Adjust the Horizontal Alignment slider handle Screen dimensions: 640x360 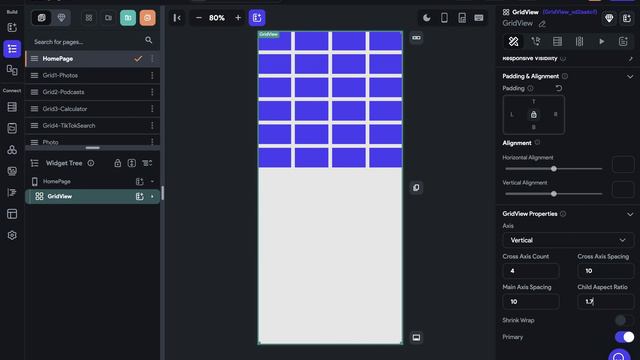point(553,169)
